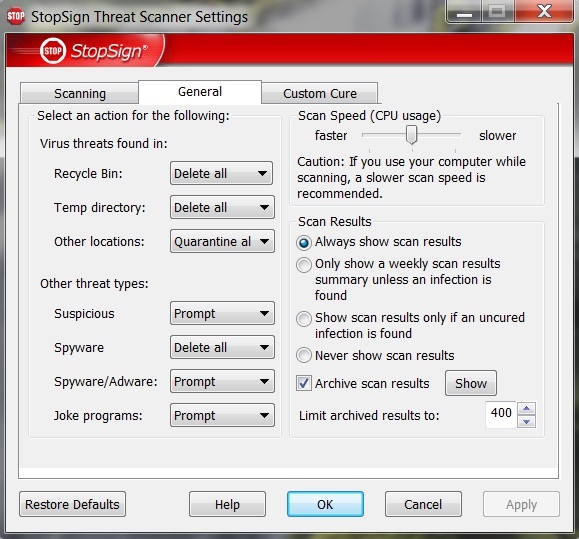Switch to the Scanning tab
The width and height of the screenshot is (579, 539).
click(x=80, y=93)
